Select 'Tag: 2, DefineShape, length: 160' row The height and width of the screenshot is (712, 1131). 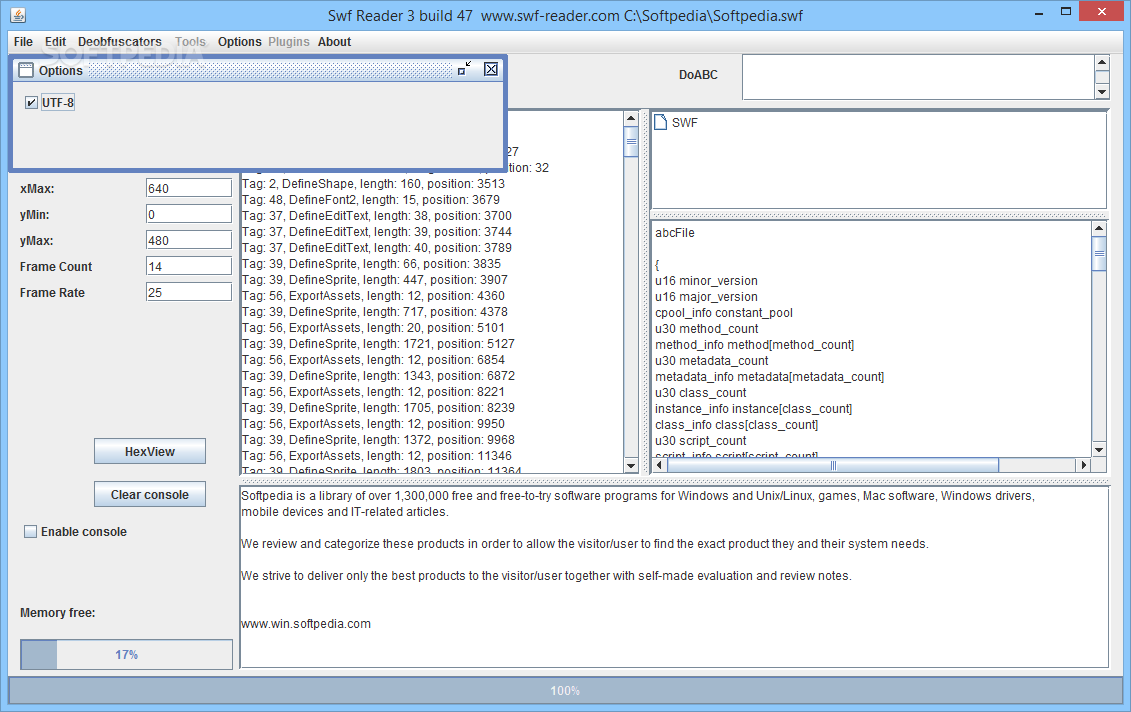pyautogui.click(x=374, y=184)
